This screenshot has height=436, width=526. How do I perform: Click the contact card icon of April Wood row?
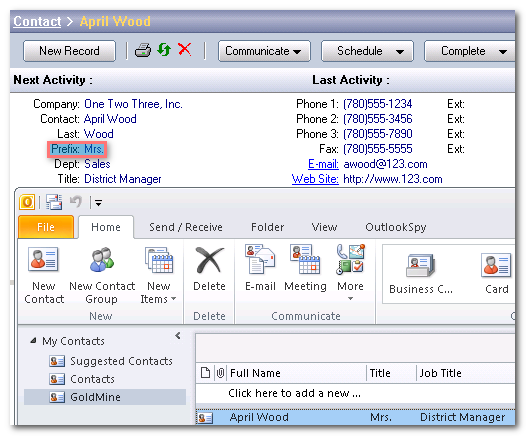205,418
